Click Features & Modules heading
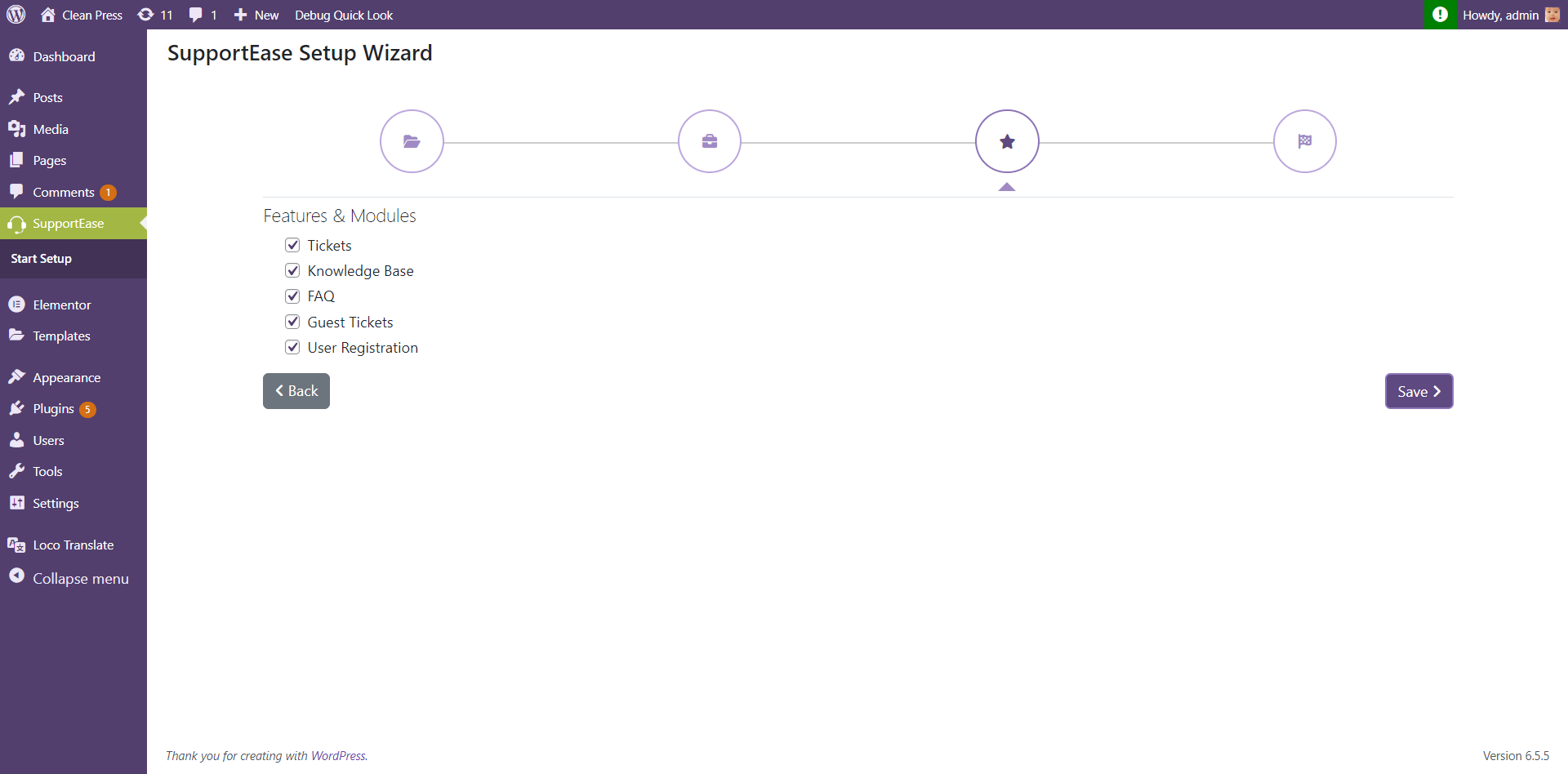 click(x=340, y=216)
